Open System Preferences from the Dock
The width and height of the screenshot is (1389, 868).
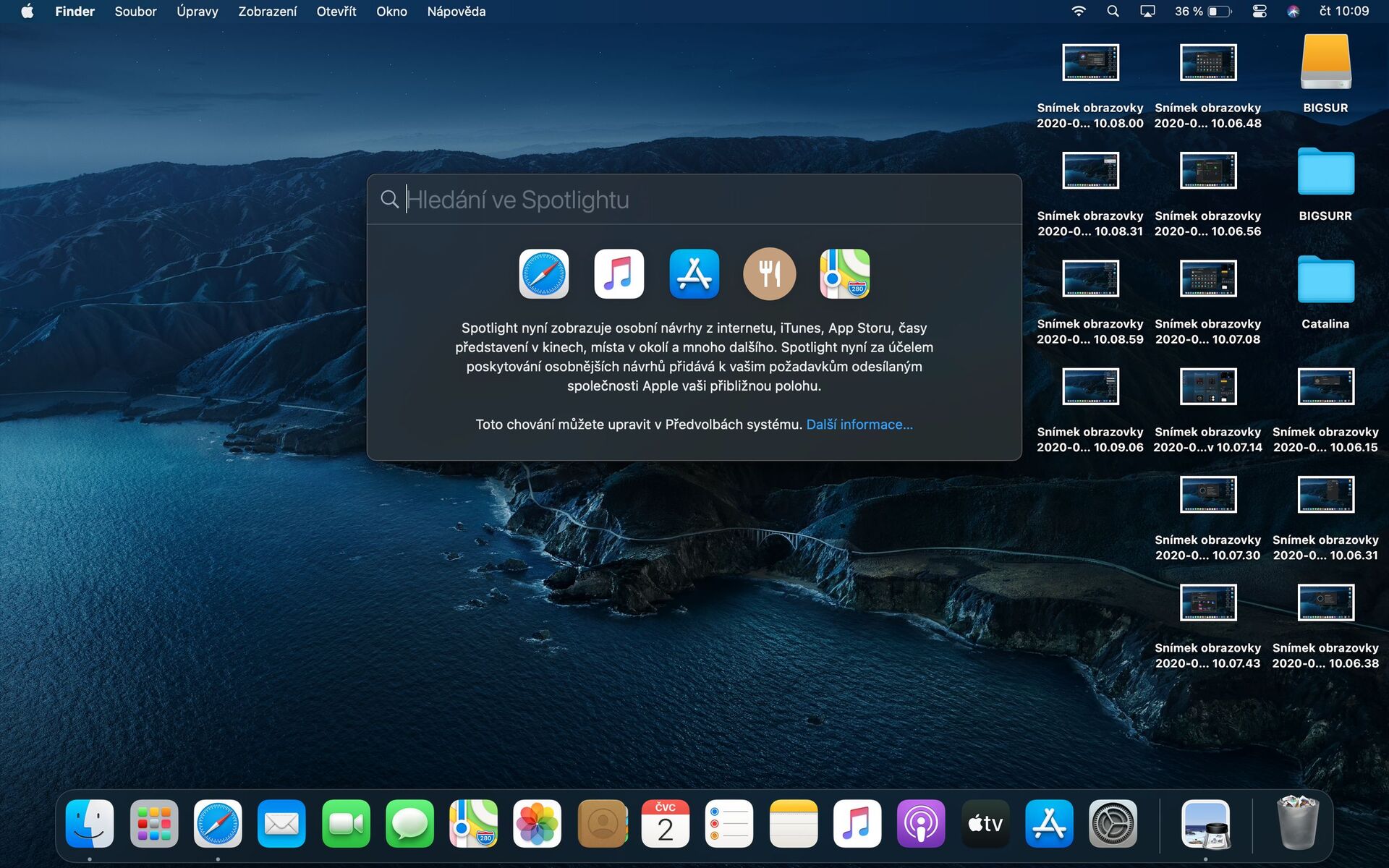click(1113, 822)
